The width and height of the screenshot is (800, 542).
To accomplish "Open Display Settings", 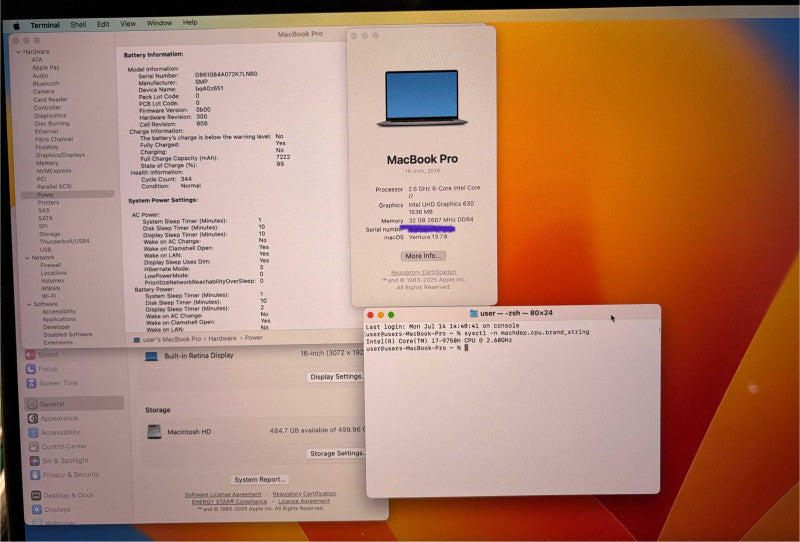I will tap(336, 377).
